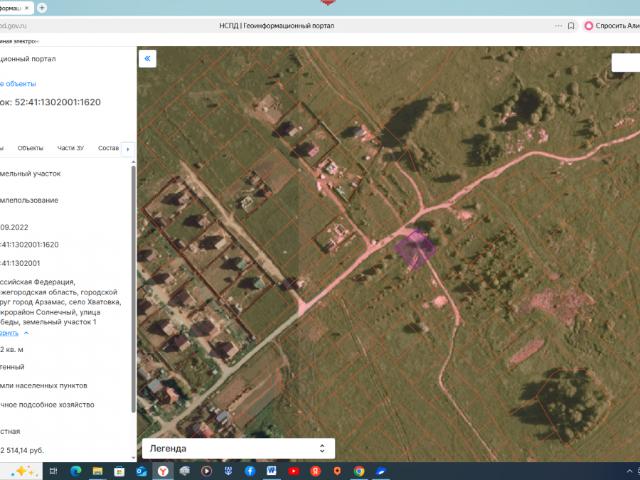
Task: Click the cadastral value 514,14 руб. text
Action: tap(24, 450)
